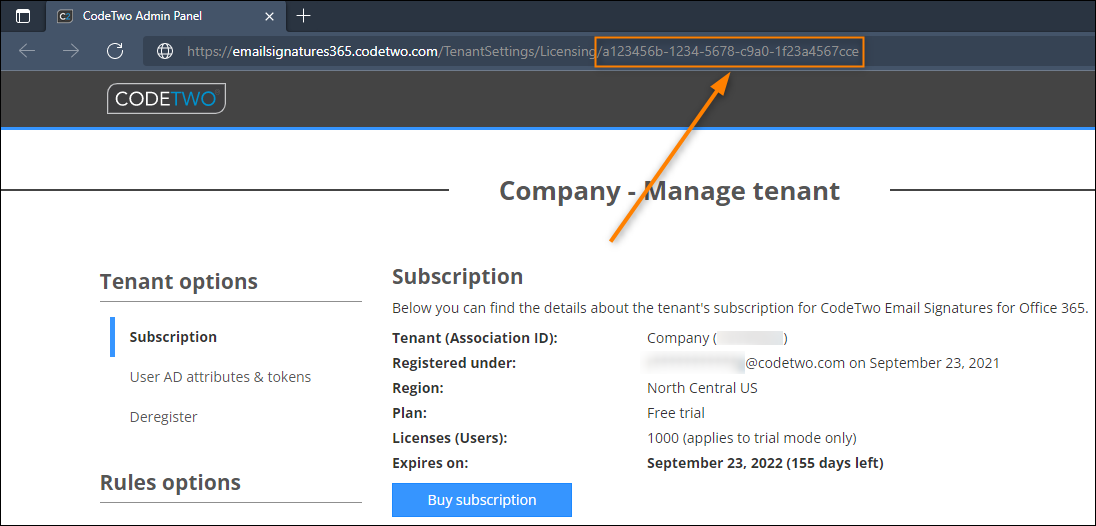Go back to the previous page
The width and height of the screenshot is (1096, 526).
[x=27, y=51]
